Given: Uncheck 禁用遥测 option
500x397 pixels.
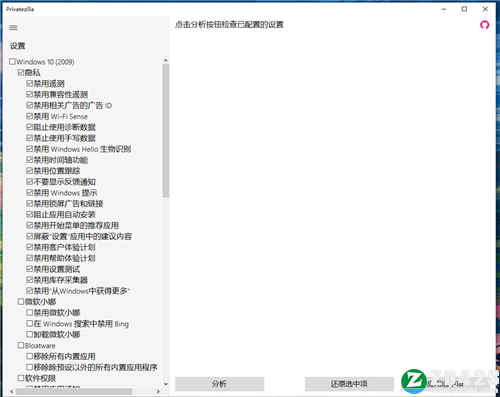Looking at the screenshot, I should (x=29, y=83).
